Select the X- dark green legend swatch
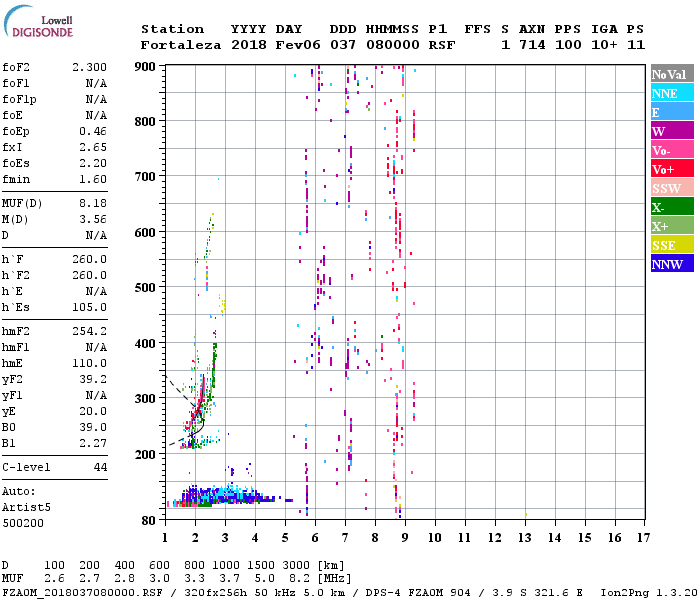700x600 pixels. [672, 207]
